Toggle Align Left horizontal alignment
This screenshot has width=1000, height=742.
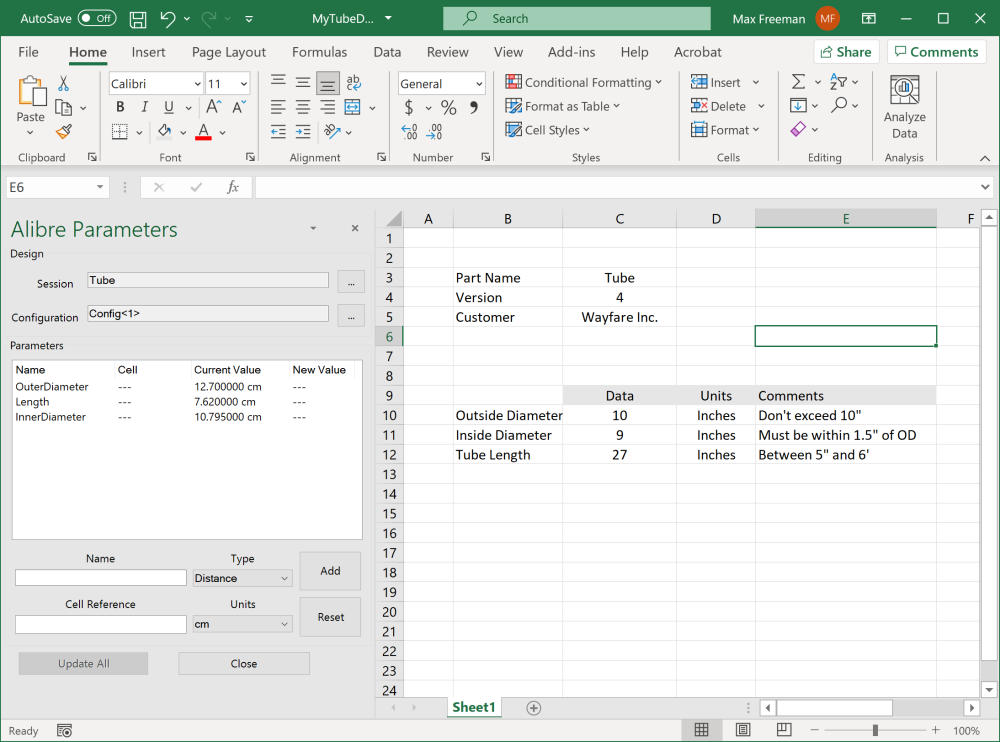click(x=278, y=107)
